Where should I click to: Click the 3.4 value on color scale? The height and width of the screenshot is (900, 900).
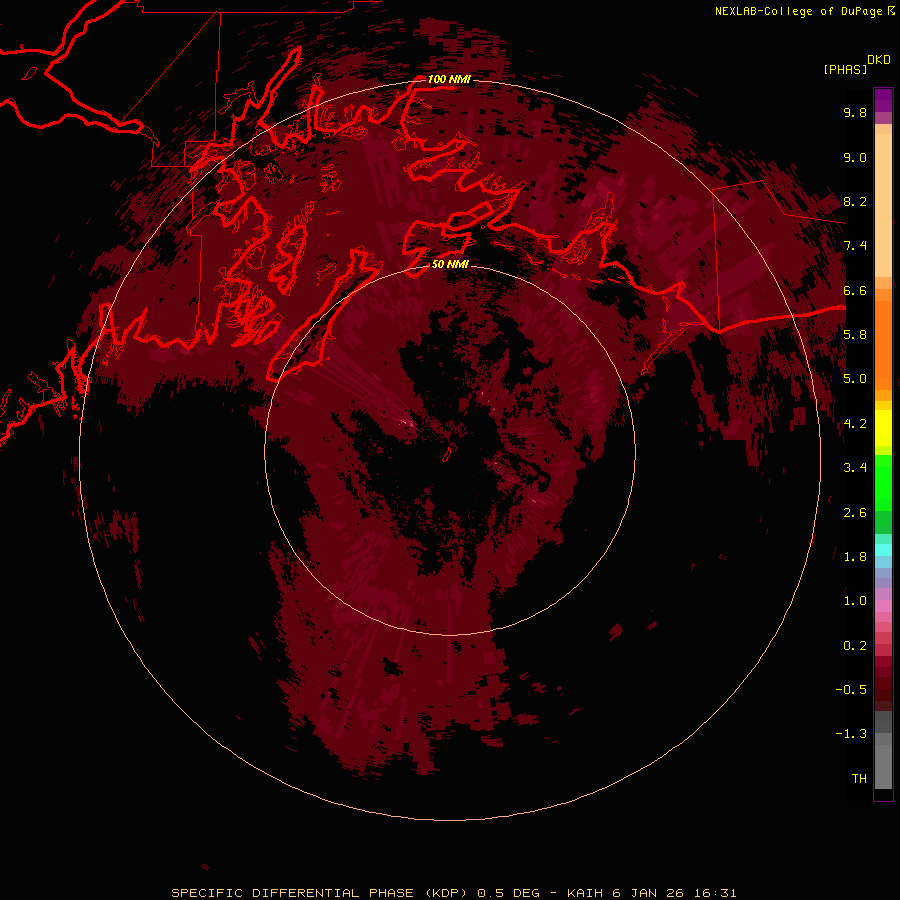tap(855, 468)
